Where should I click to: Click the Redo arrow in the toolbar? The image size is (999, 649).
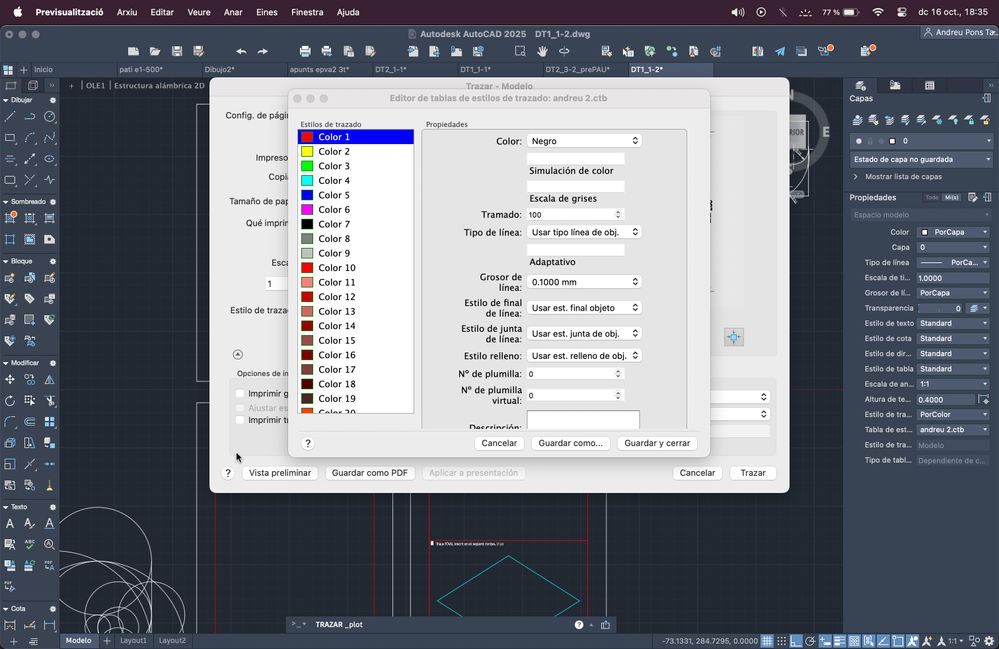(263, 51)
